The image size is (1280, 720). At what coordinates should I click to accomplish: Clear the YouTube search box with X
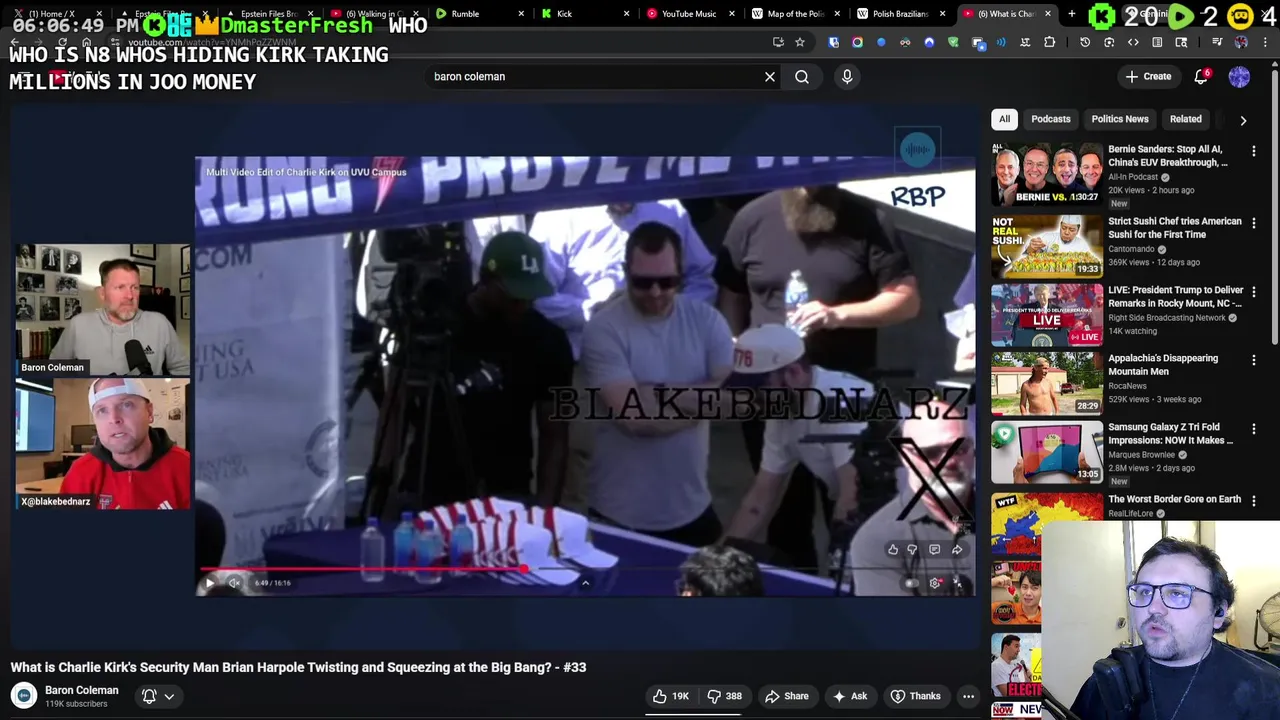pos(770,76)
